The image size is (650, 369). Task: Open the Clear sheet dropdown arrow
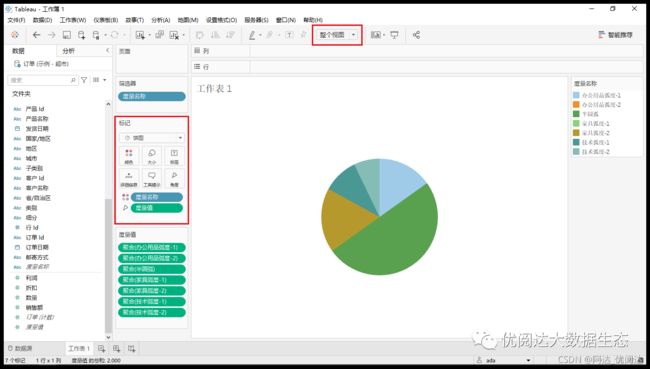point(184,35)
